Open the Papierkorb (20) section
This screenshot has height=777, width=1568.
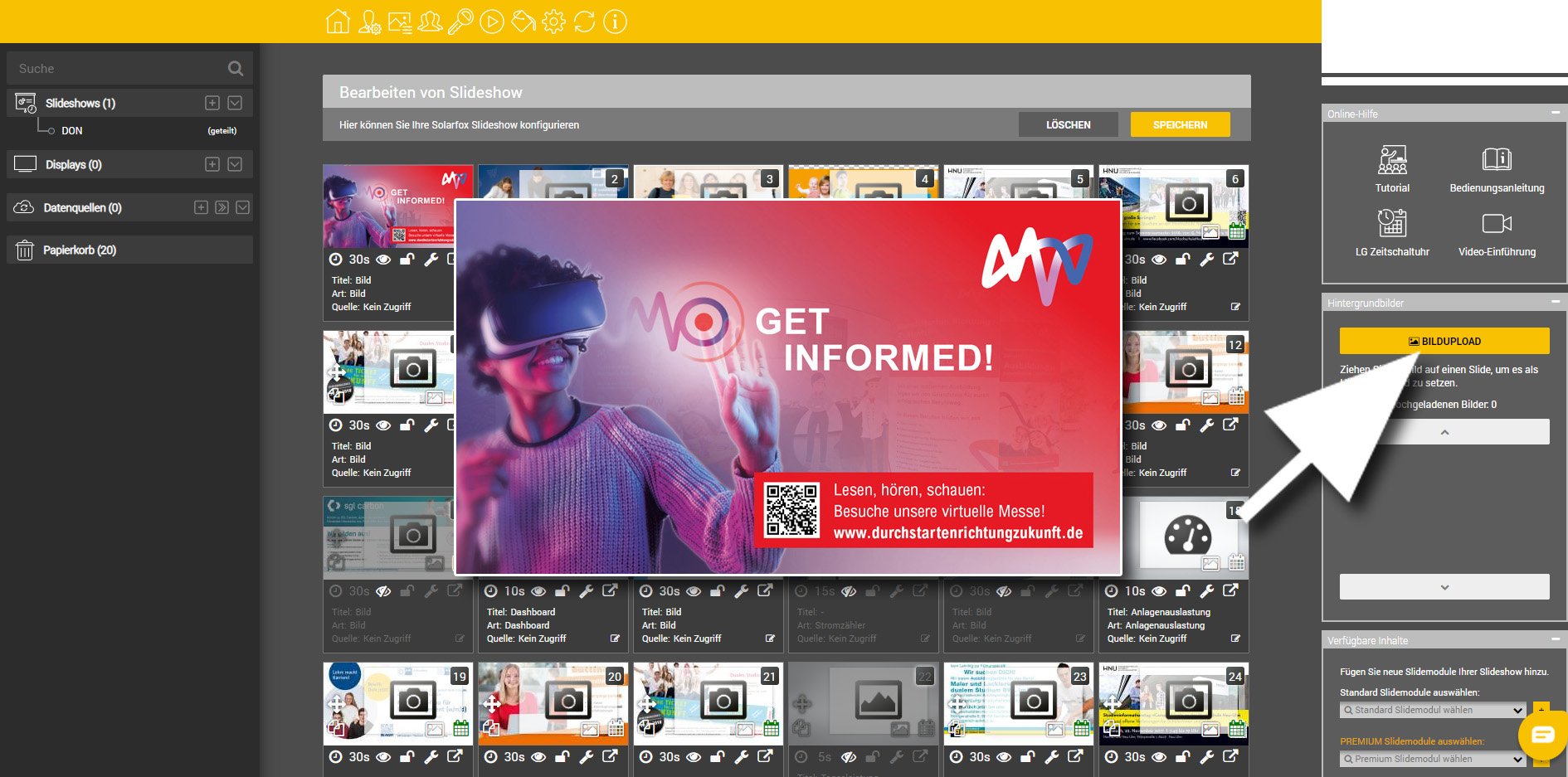pos(80,250)
